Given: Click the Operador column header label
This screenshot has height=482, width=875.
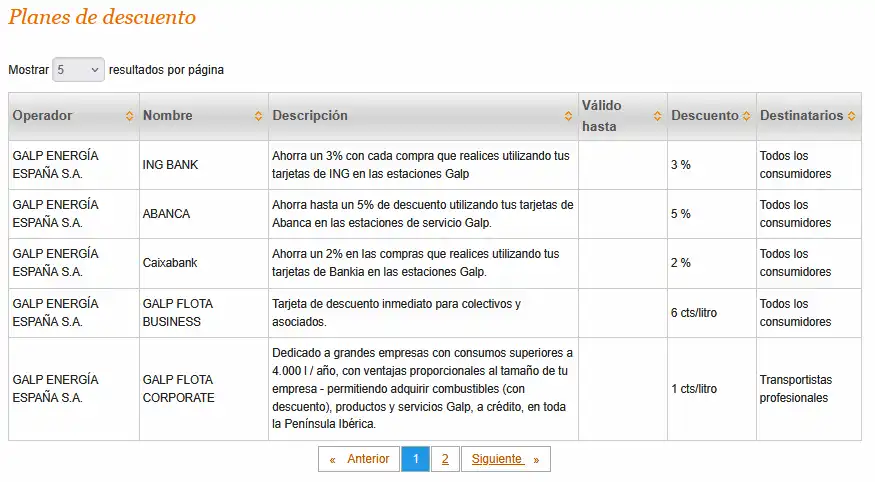Looking at the screenshot, I should (x=42, y=115).
